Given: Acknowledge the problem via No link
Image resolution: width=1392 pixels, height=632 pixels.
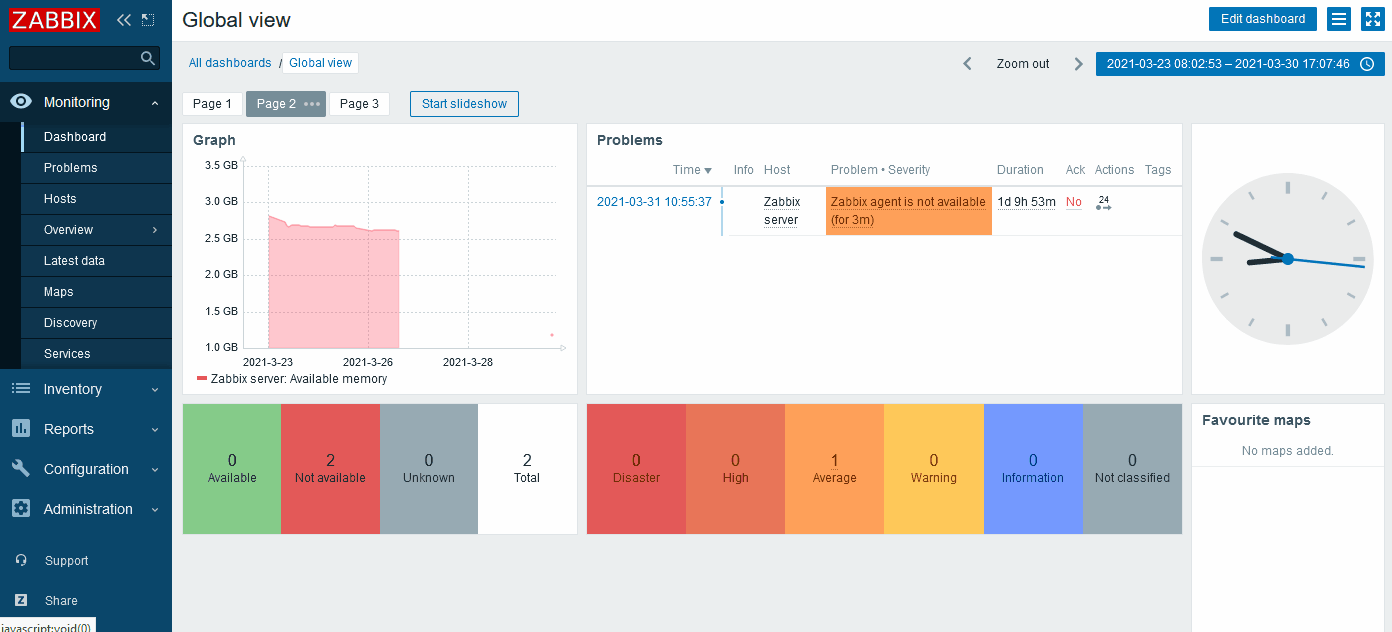Looking at the screenshot, I should pos(1074,202).
